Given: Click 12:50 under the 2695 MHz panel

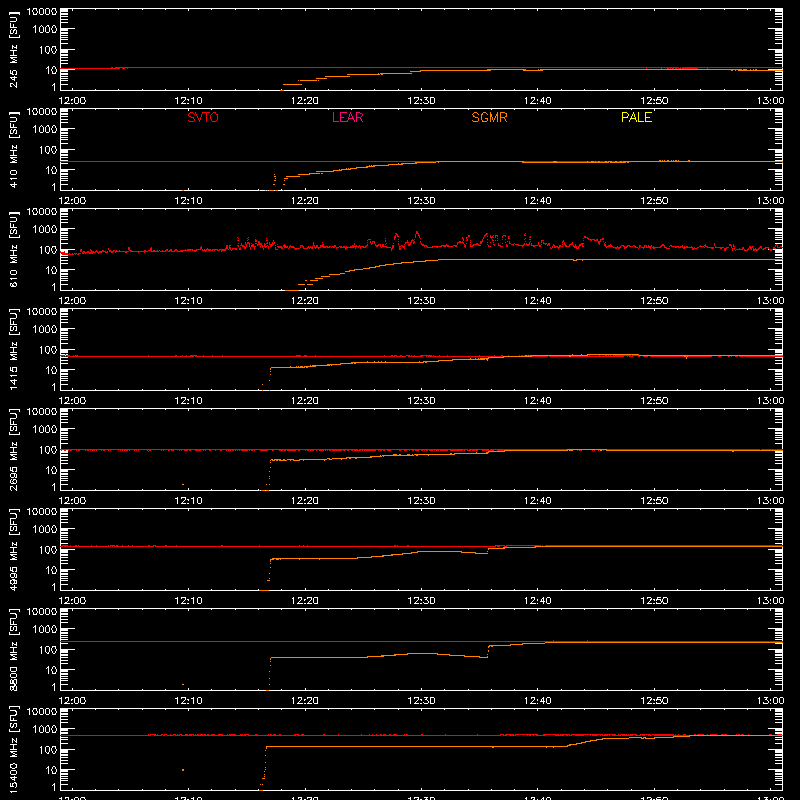Looking at the screenshot, I should click(x=654, y=501).
